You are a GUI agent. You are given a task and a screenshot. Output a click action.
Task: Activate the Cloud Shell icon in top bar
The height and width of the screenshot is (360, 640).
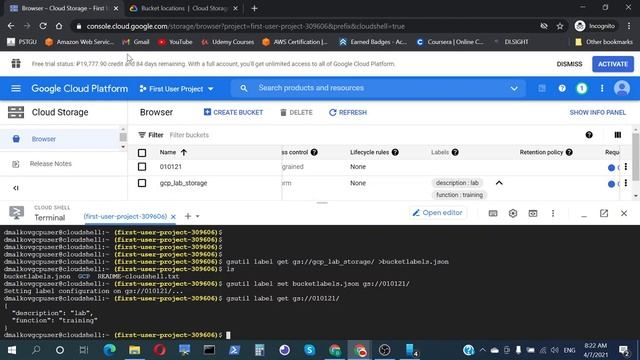click(542, 89)
